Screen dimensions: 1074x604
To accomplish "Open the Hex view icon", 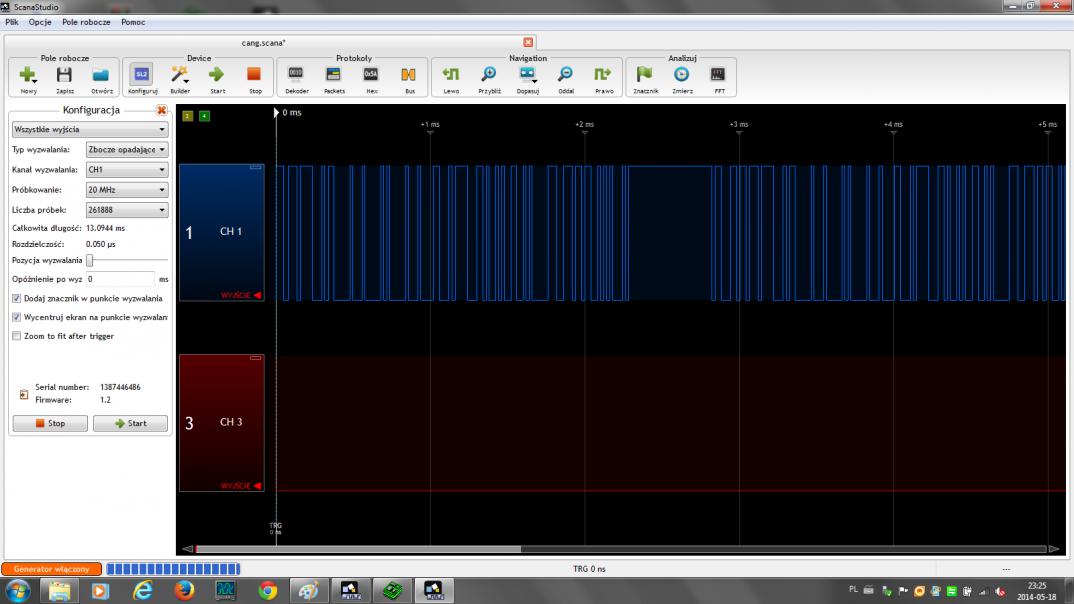I will 371,75.
